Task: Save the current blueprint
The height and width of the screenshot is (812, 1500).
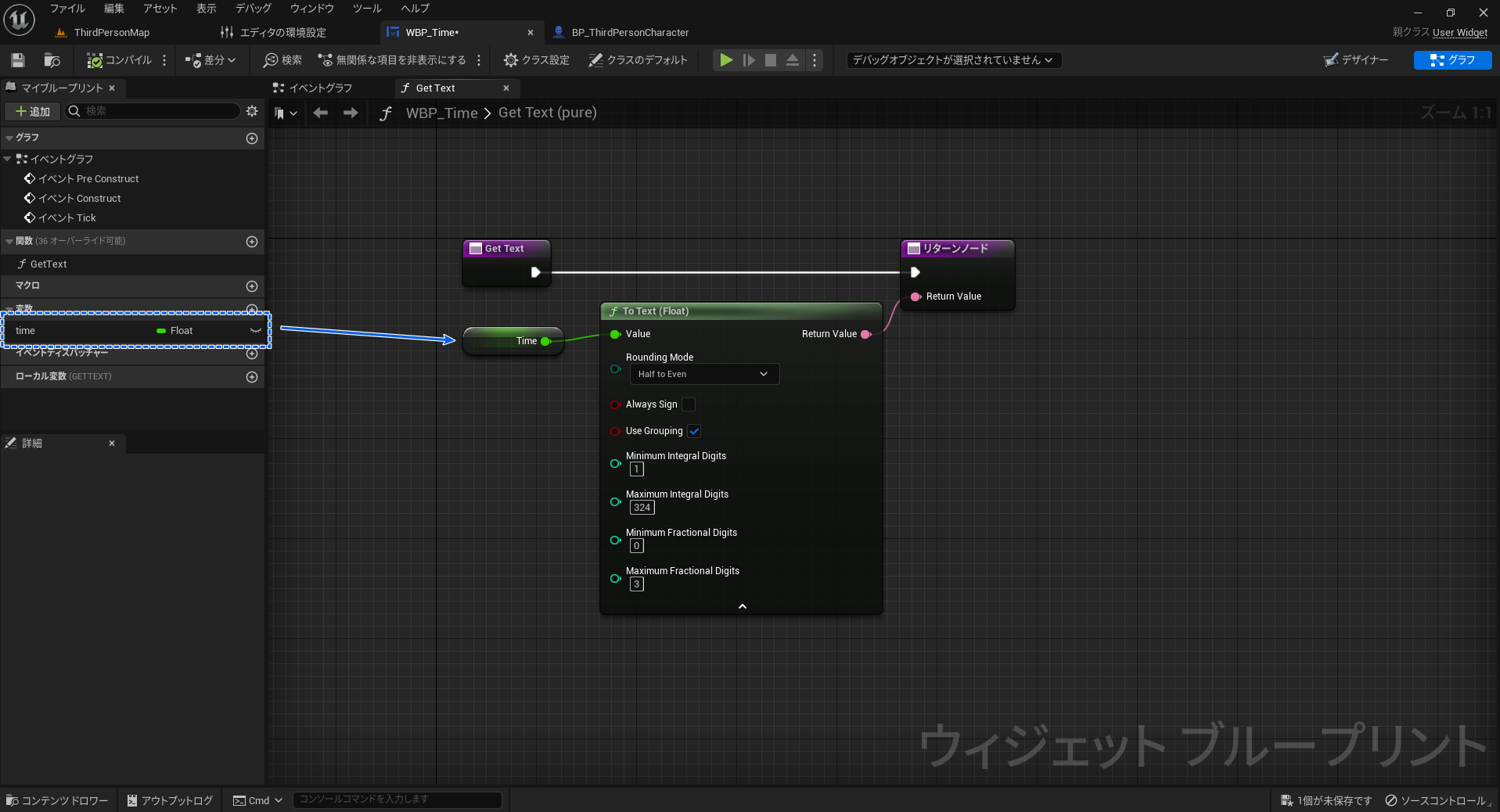Action: pyautogui.click(x=17, y=60)
